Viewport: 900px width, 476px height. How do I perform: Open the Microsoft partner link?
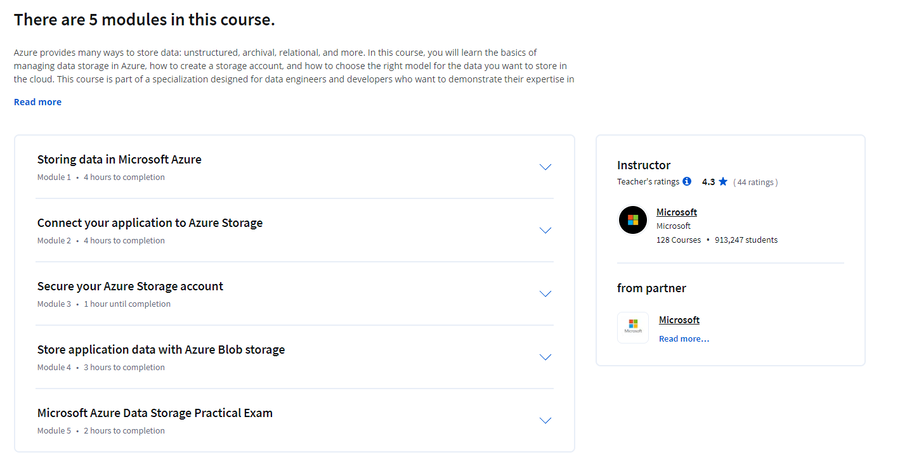pyautogui.click(x=679, y=320)
